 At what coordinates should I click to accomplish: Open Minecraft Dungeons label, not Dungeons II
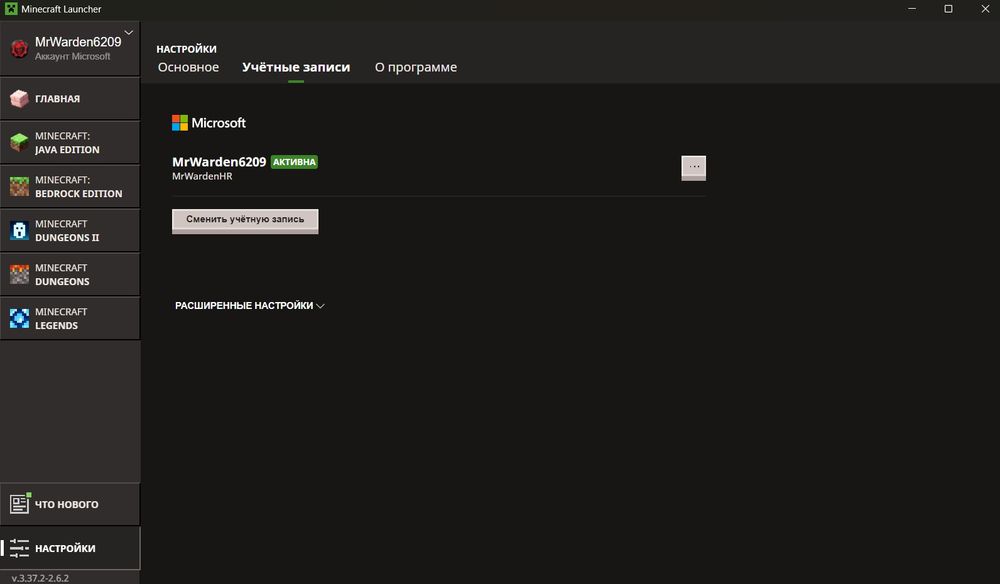click(x=62, y=275)
